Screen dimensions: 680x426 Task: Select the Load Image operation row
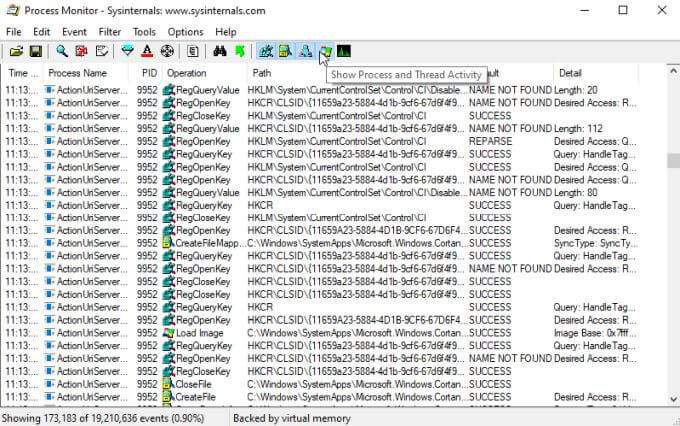pos(321,333)
